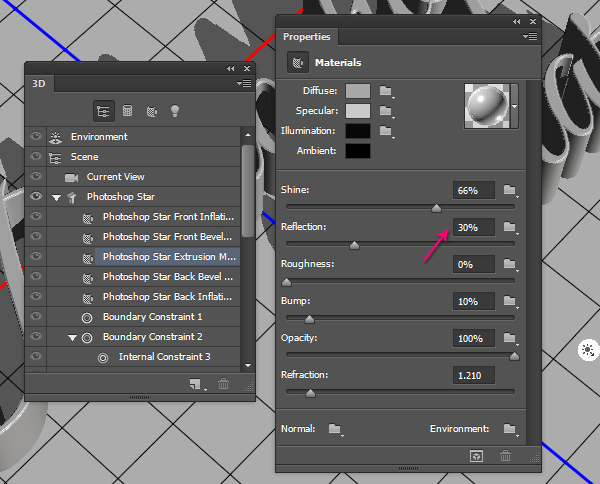This screenshot has height=484, width=600.
Task: Select the 3D panel tab
Action: (x=39, y=84)
